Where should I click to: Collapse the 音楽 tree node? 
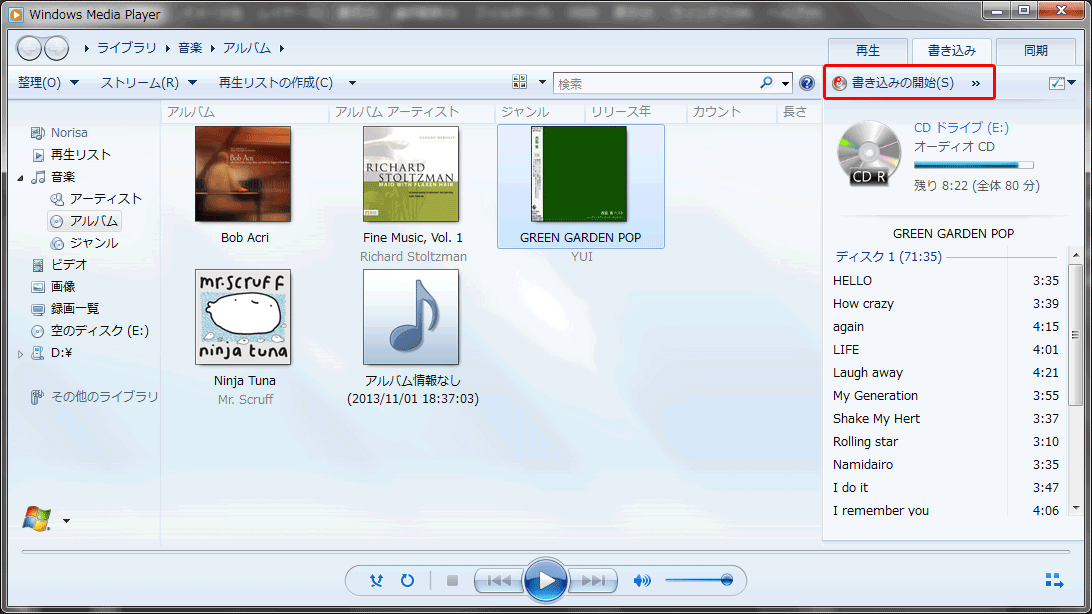(20, 178)
